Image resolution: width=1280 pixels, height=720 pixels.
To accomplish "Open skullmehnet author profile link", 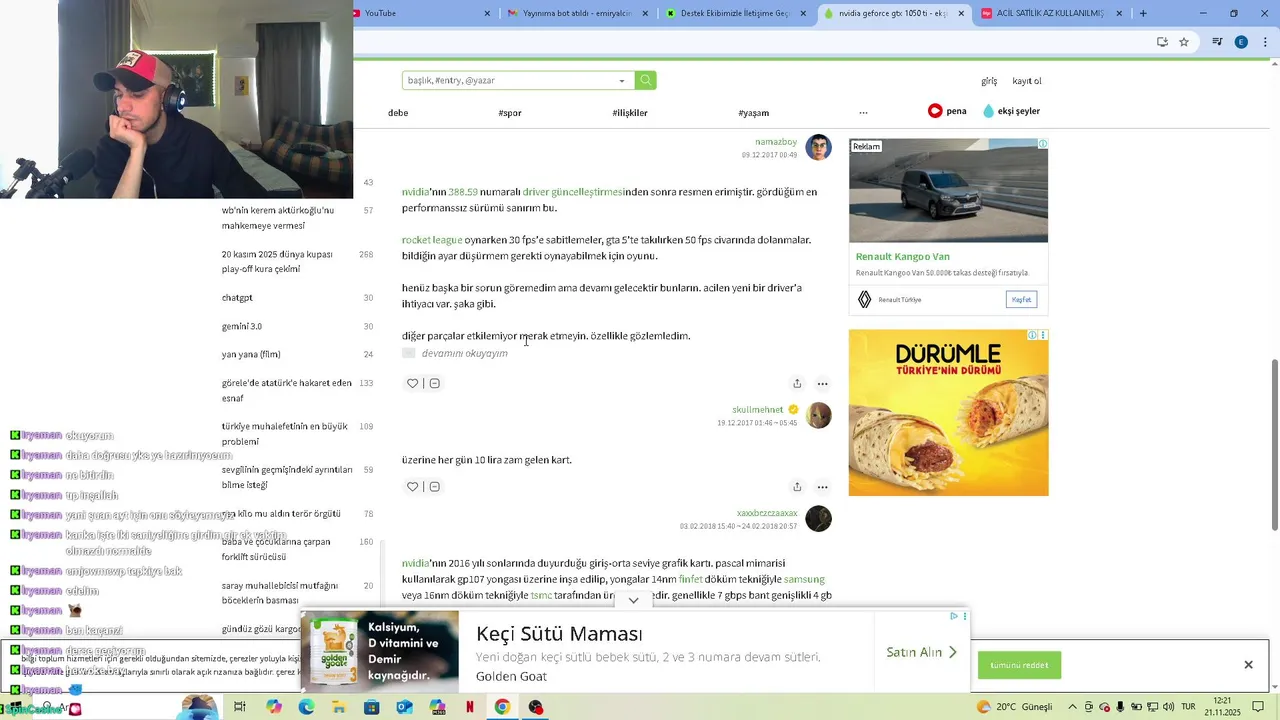I will pos(758,410).
